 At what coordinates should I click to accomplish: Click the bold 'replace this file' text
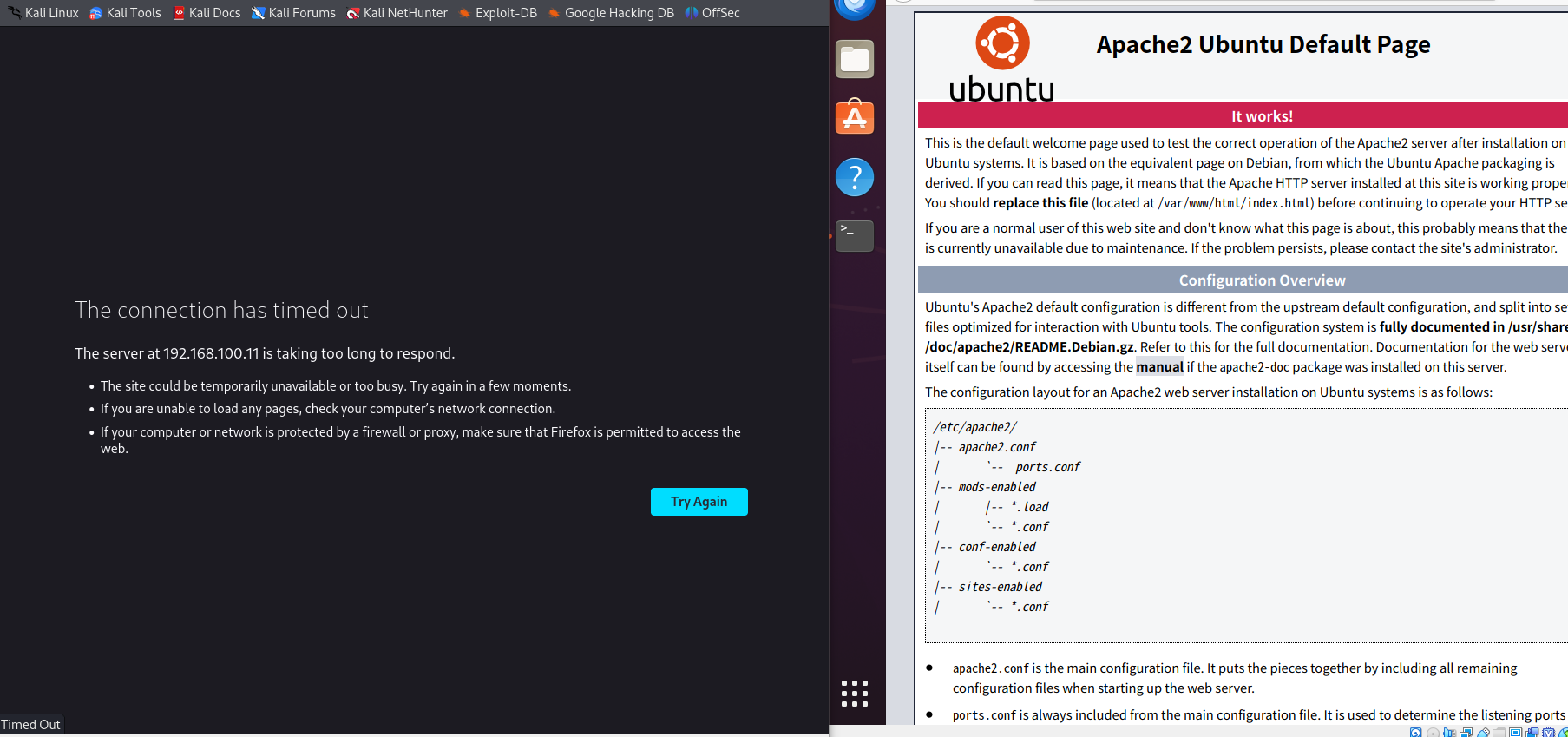(x=1040, y=203)
